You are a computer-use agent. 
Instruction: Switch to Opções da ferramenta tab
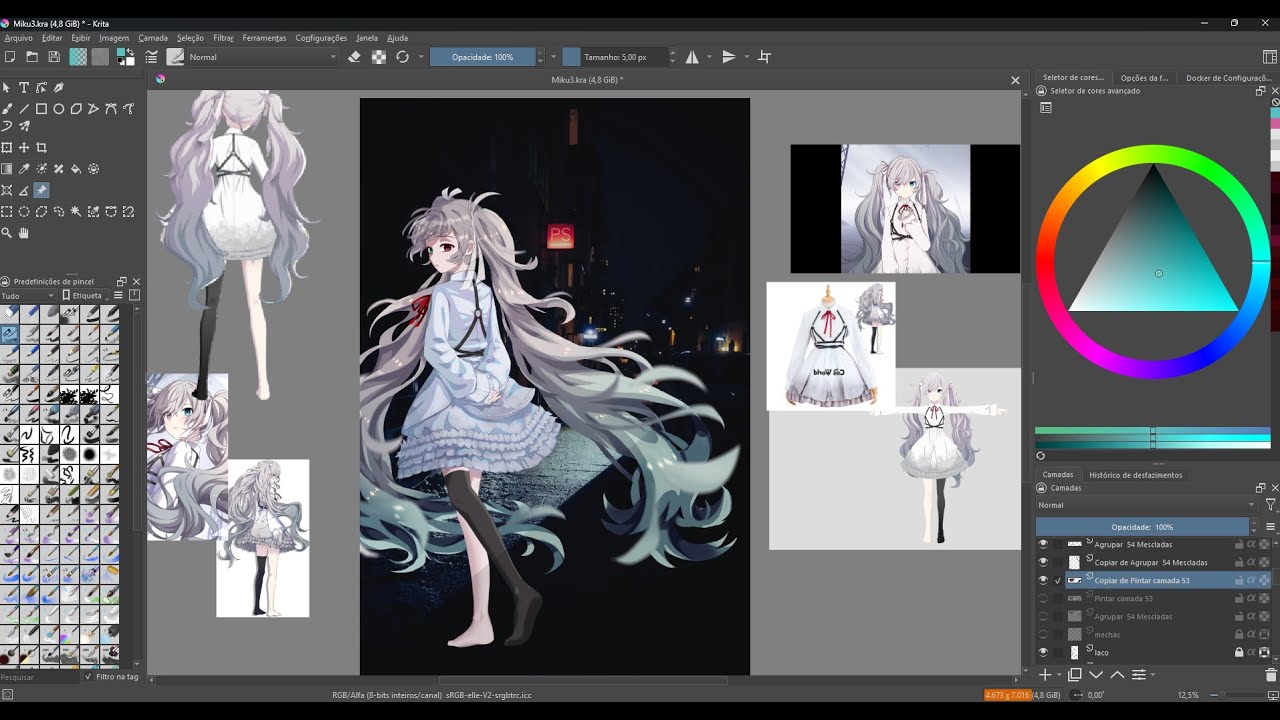click(1144, 77)
